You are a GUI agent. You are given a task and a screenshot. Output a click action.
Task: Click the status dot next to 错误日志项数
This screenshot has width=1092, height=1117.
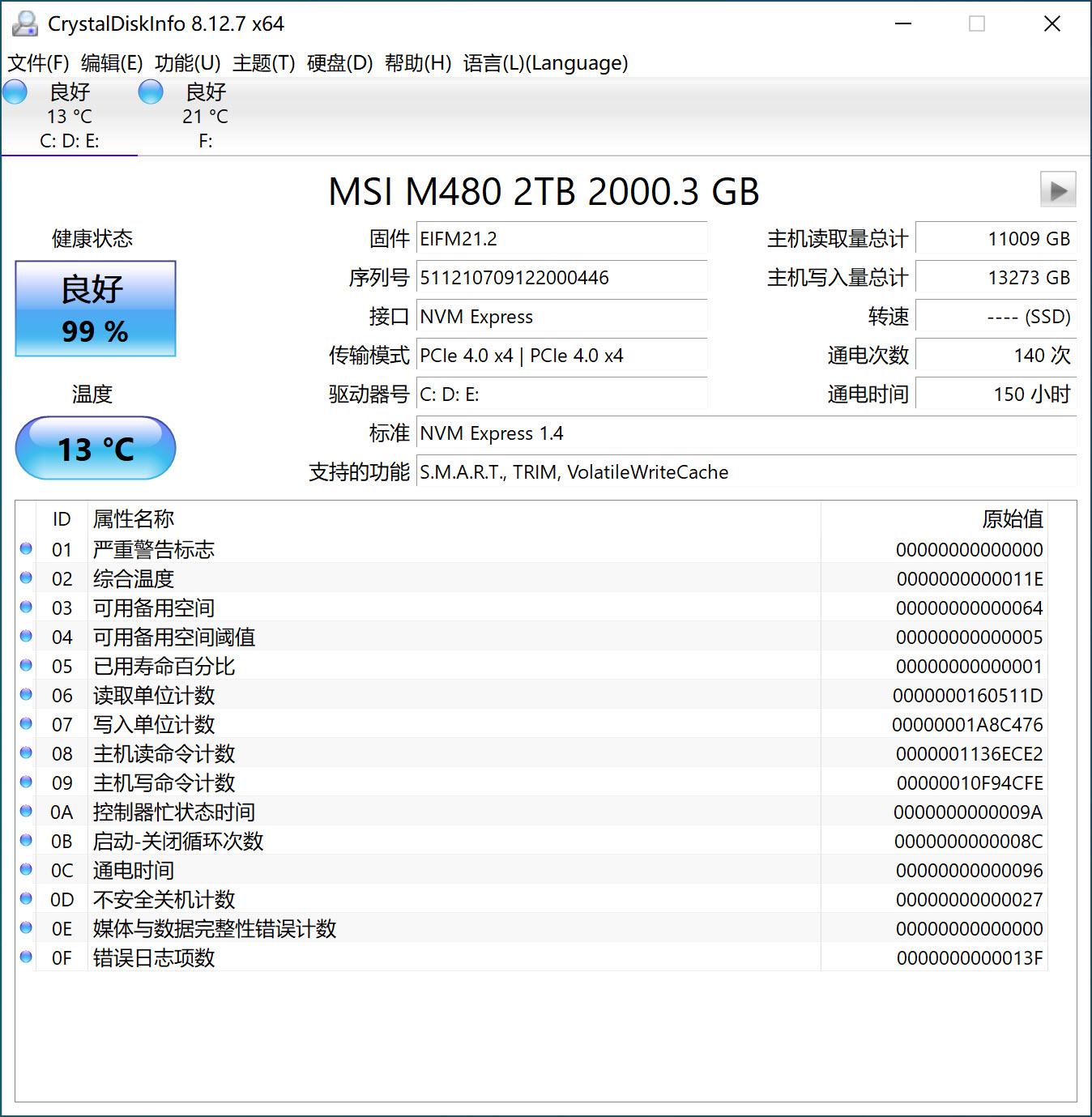(25, 957)
